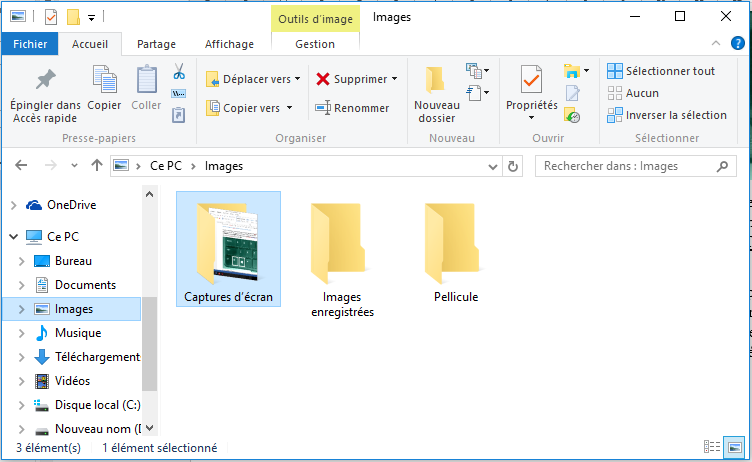
Task: Select Disque local (C:) in navigation pane
Action: [87, 405]
